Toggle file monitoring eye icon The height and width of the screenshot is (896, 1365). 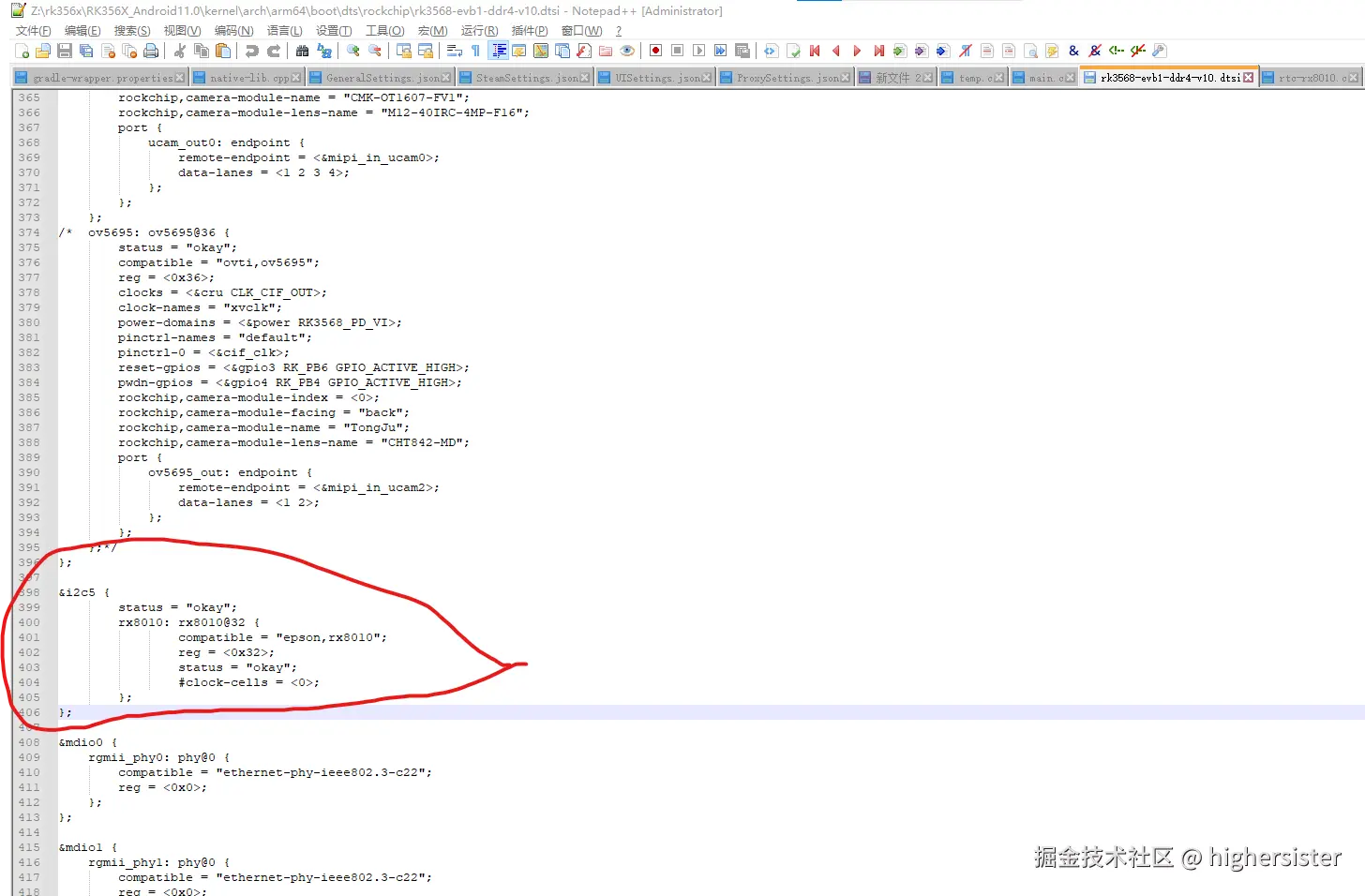click(627, 51)
